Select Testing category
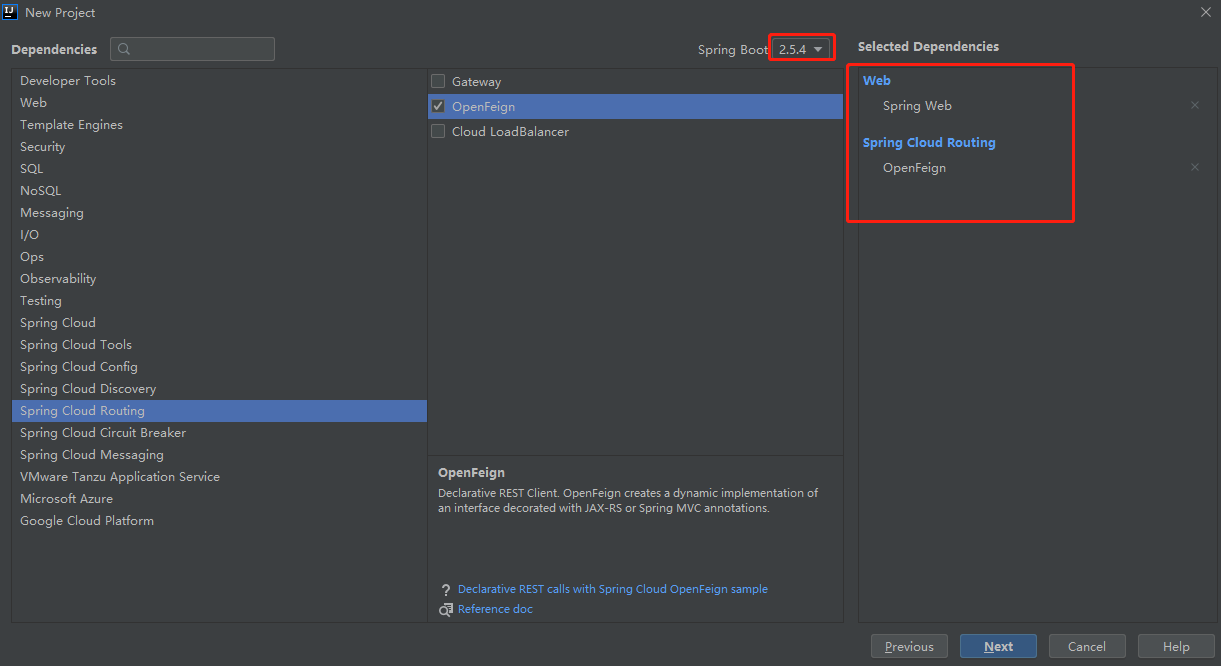1221x666 pixels. click(x=219, y=301)
